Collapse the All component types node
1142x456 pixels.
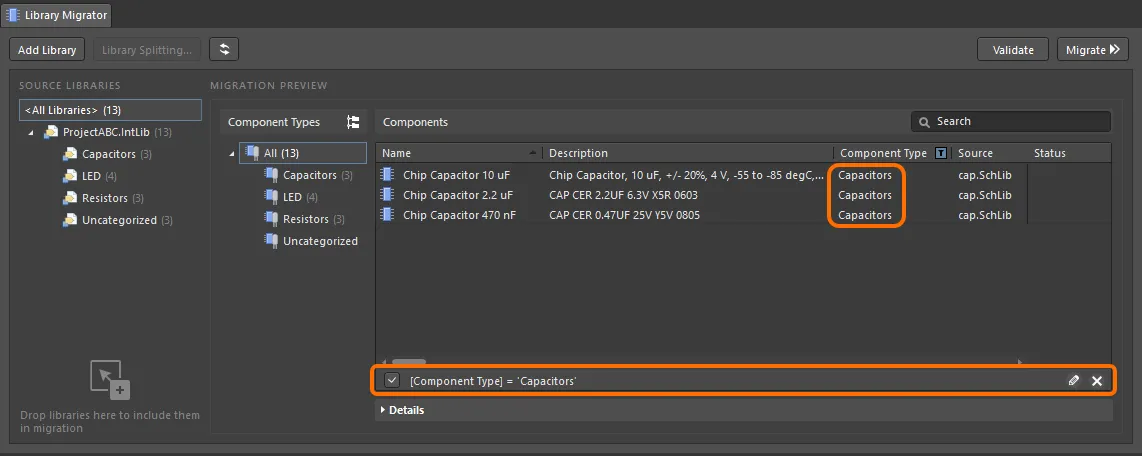[x=232, y=153]
